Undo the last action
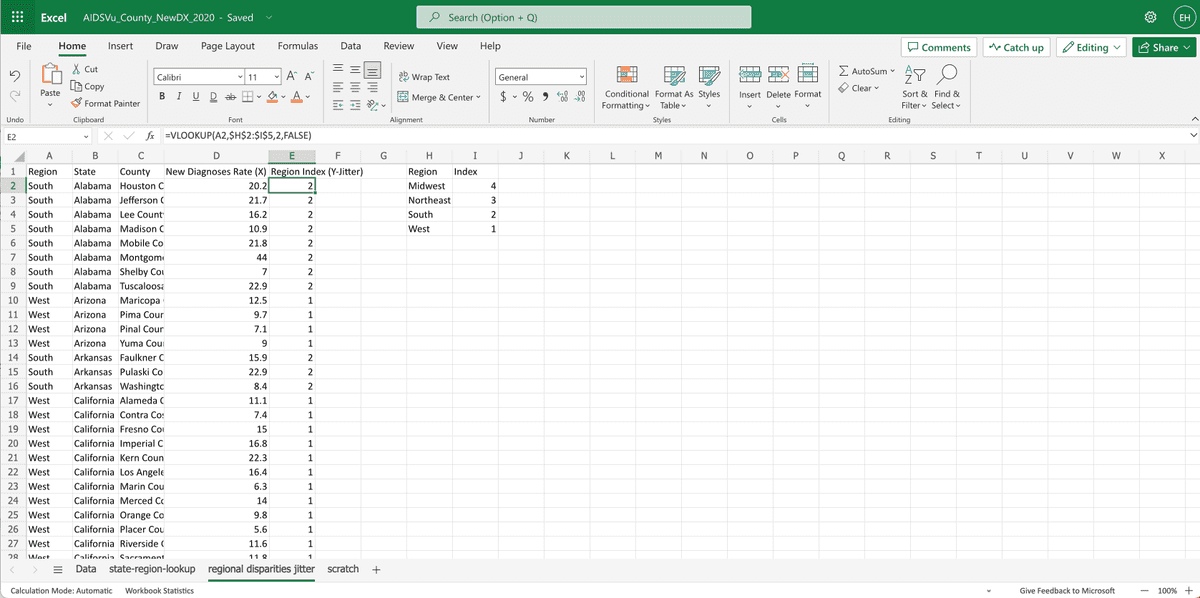1200x598 pixels. [x=14, y=72]
